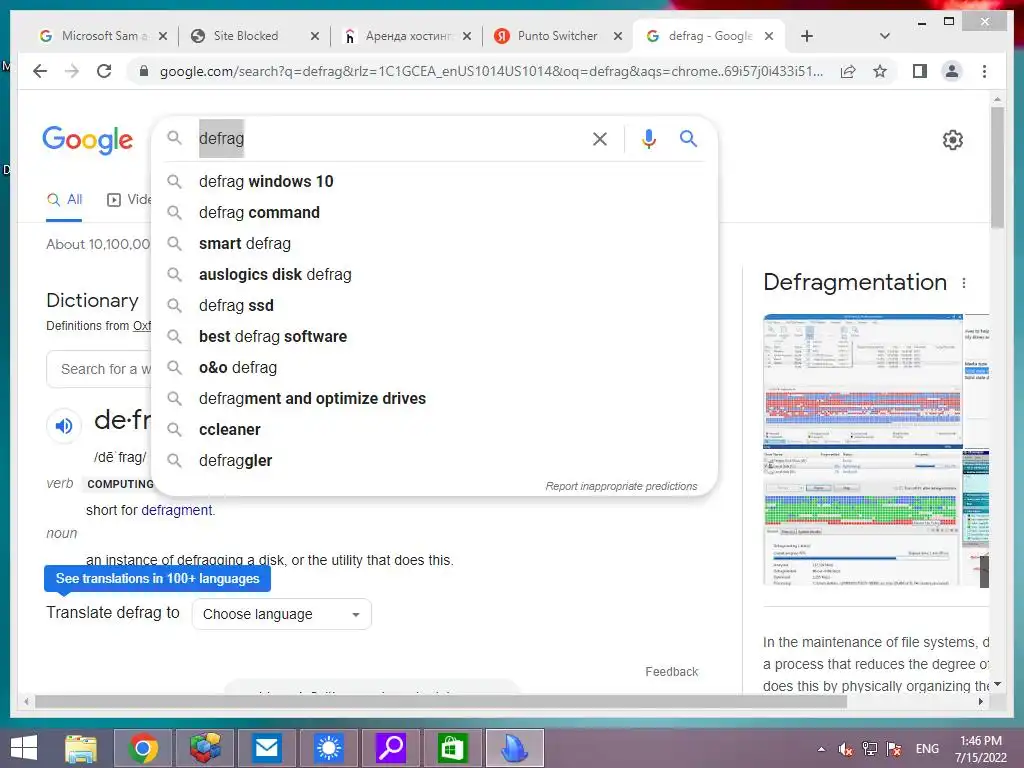Click the address bar URL
The width and height of the screenshot is (1024, 768).
tap(491, 71)
